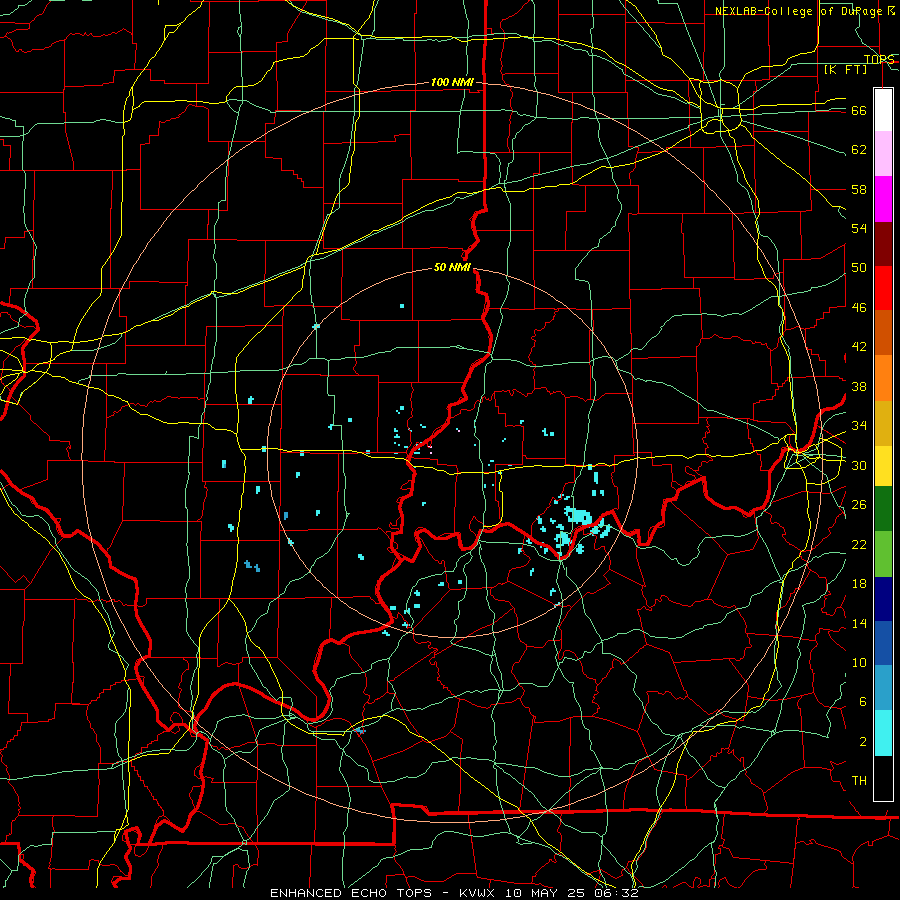Image resolution: width=900 pixels, height=900 pixels.
Task: Click the gold legend swatch
Action: coord(883,424)
